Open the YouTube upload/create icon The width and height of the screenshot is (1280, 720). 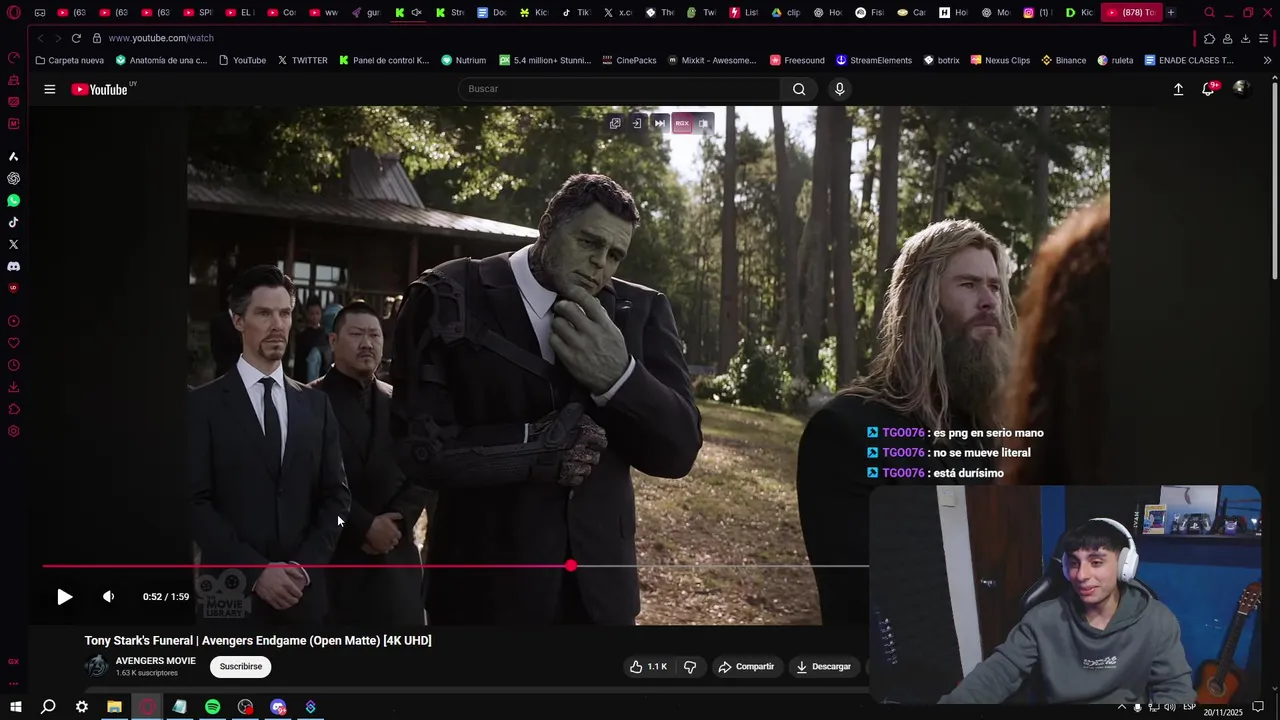pos(1178,89)
